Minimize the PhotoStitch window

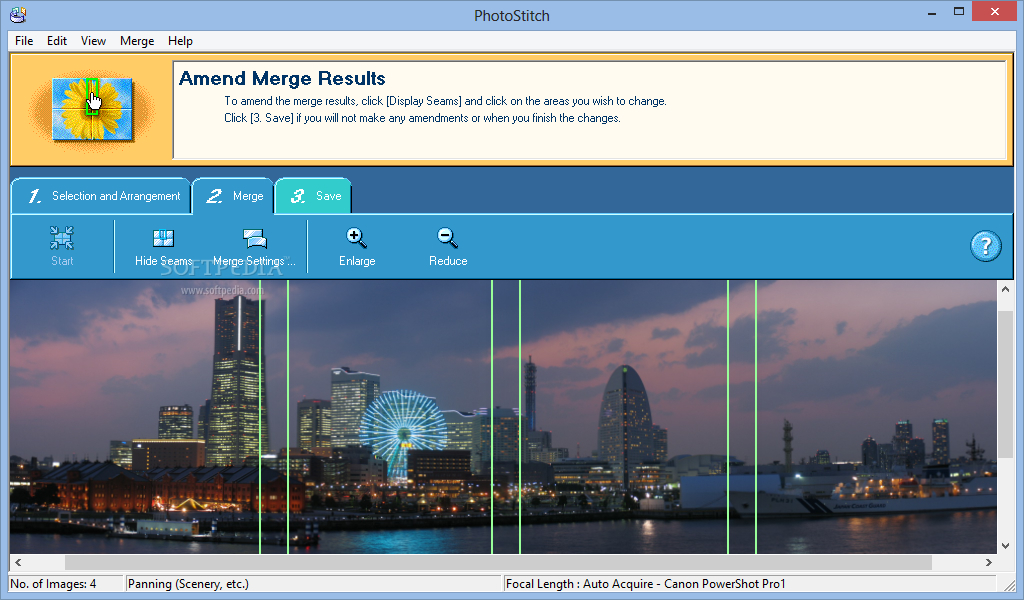pos(932,12)
